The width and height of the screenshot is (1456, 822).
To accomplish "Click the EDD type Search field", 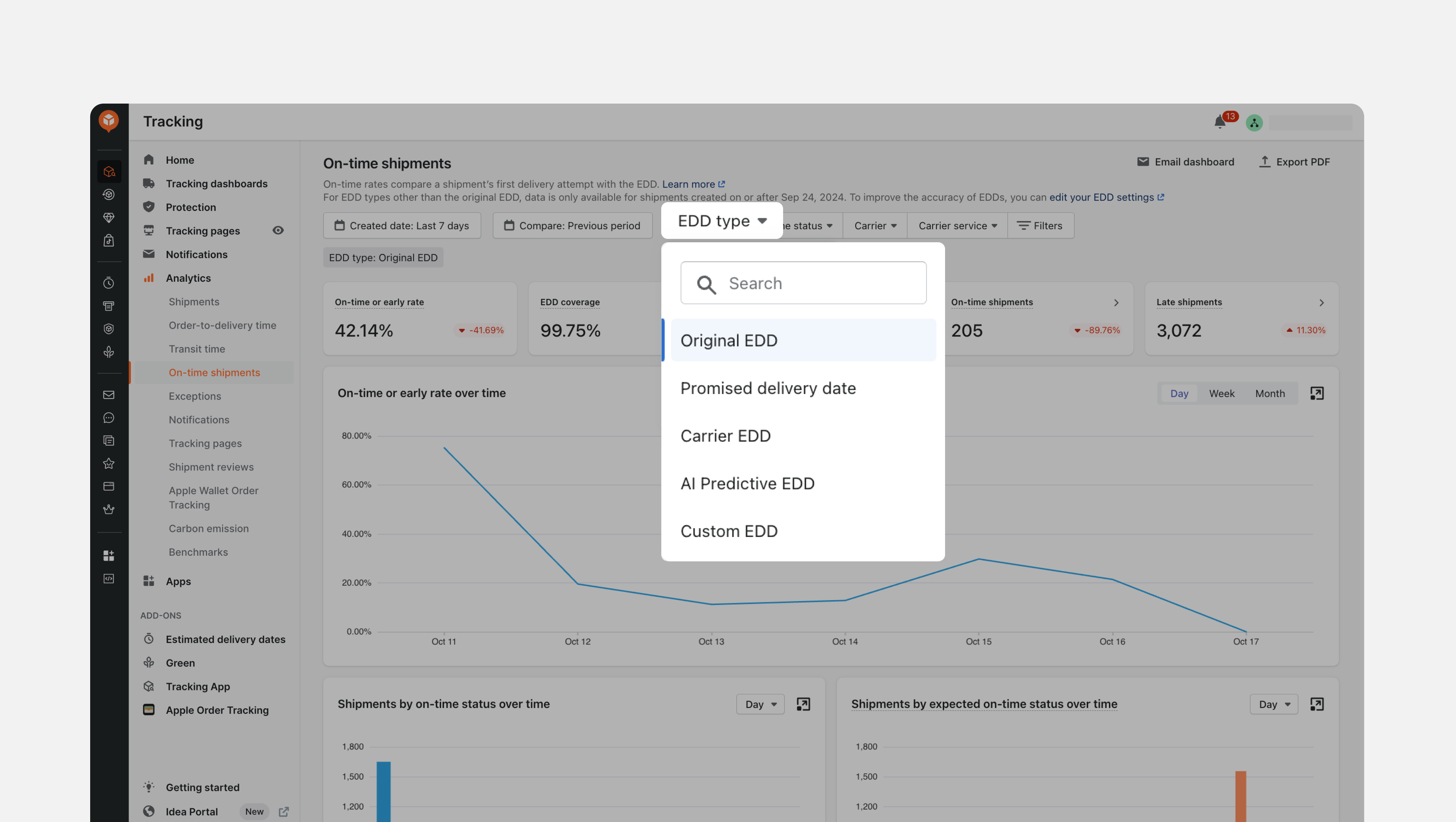I will coord(803,283).
